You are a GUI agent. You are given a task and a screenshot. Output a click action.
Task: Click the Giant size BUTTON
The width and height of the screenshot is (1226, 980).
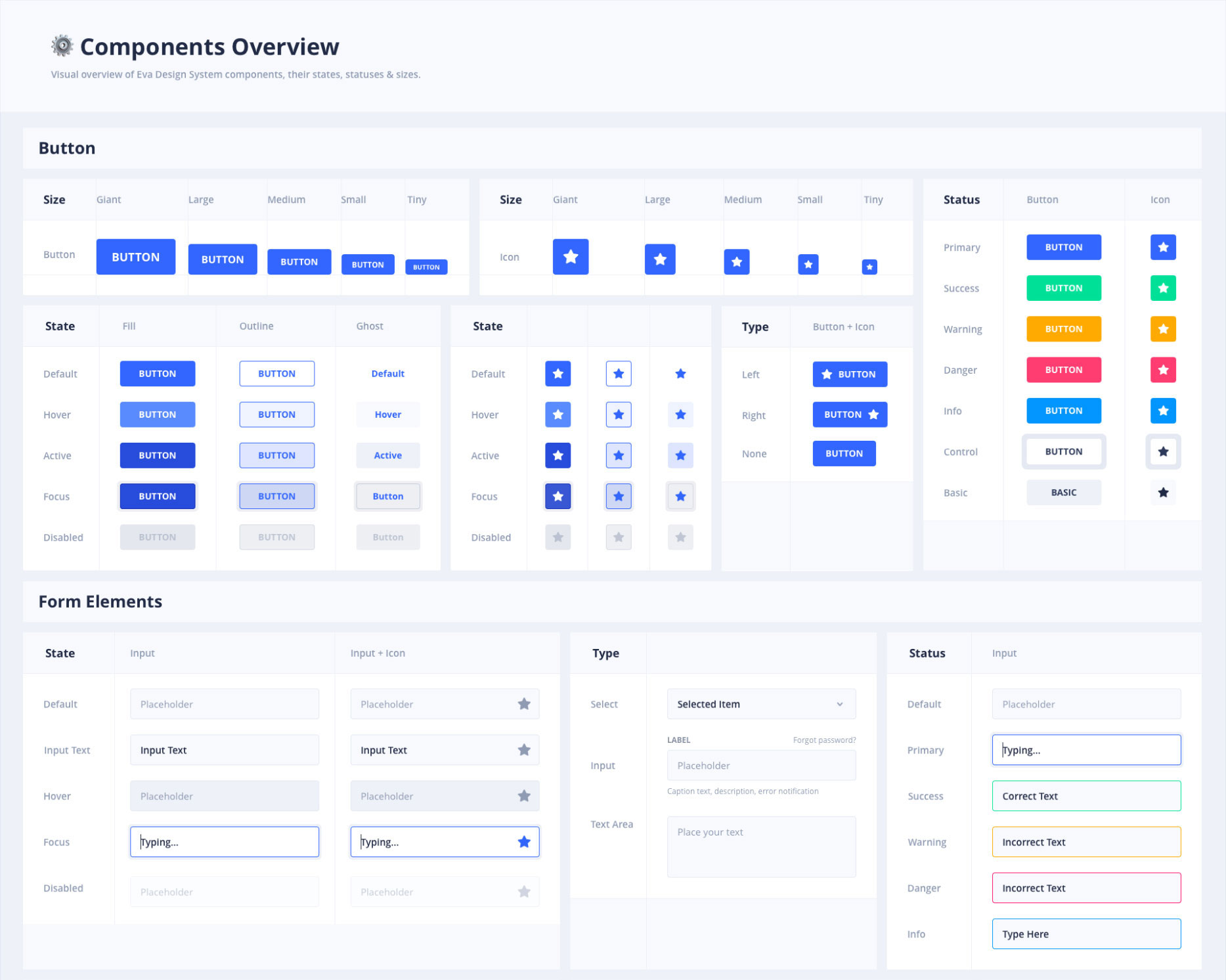click(136, 257)
